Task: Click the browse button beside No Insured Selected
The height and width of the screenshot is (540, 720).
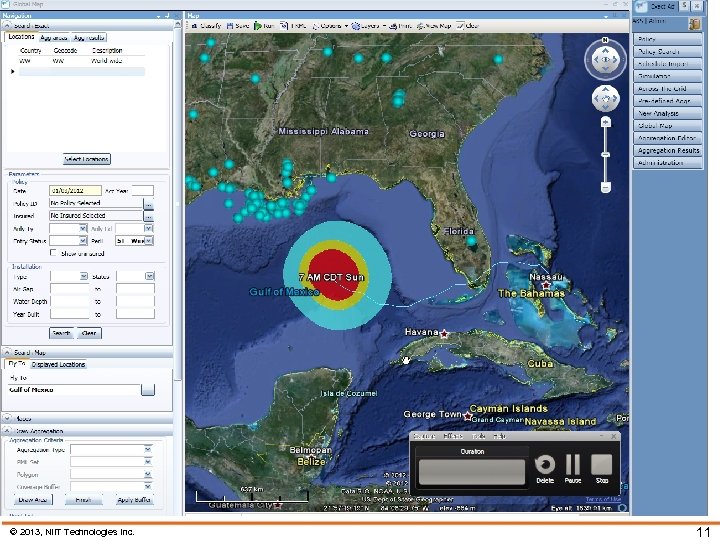Action: (x=148, y=216)
